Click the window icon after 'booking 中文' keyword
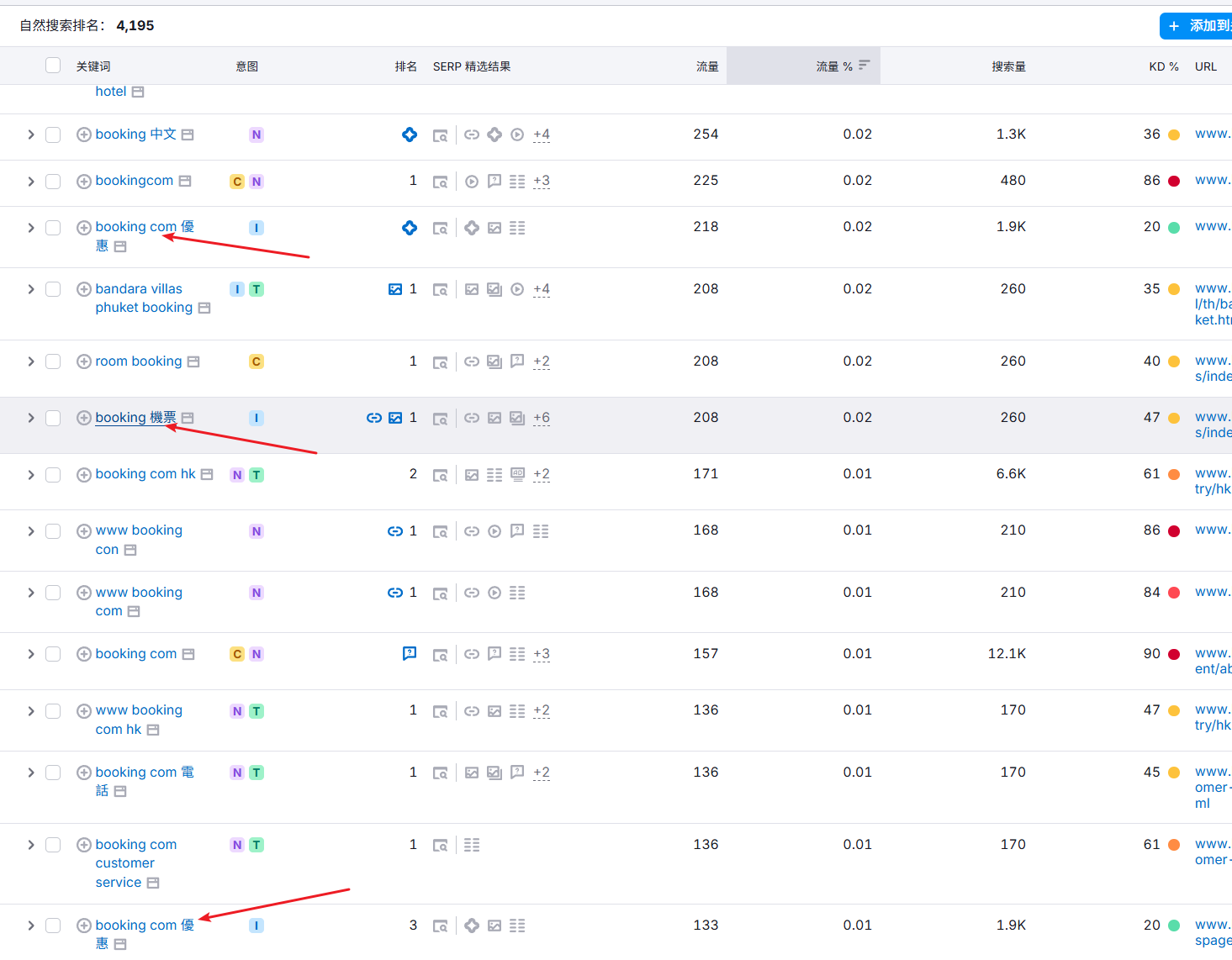1232x960 pixels. (188, 135)
